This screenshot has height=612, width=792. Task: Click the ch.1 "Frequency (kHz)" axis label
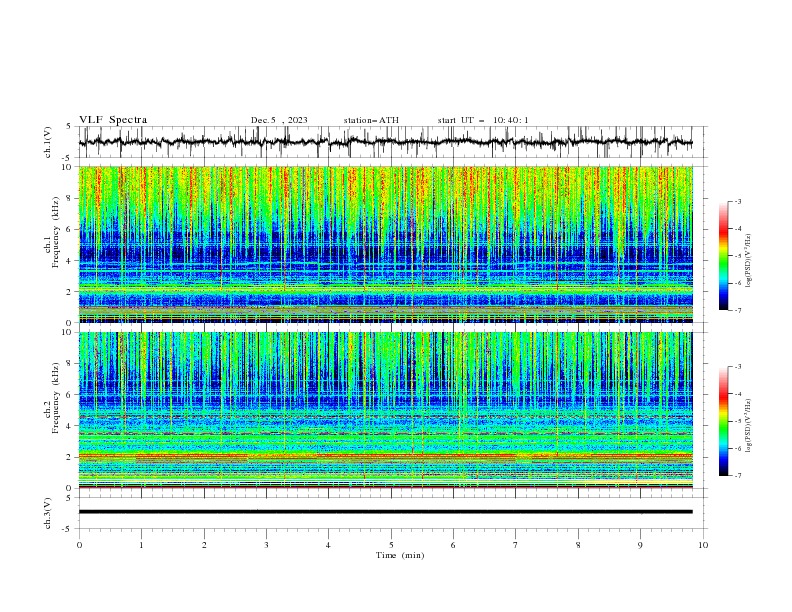56,233
